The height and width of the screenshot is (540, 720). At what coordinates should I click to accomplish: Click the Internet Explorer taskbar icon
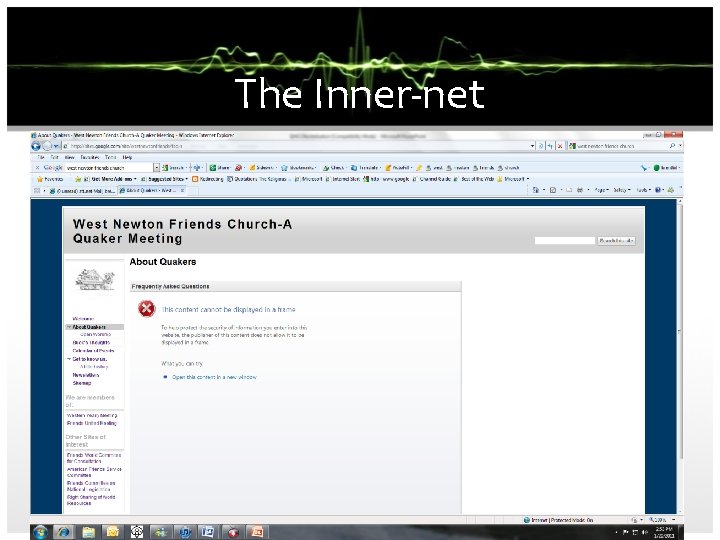pos(63,532)
